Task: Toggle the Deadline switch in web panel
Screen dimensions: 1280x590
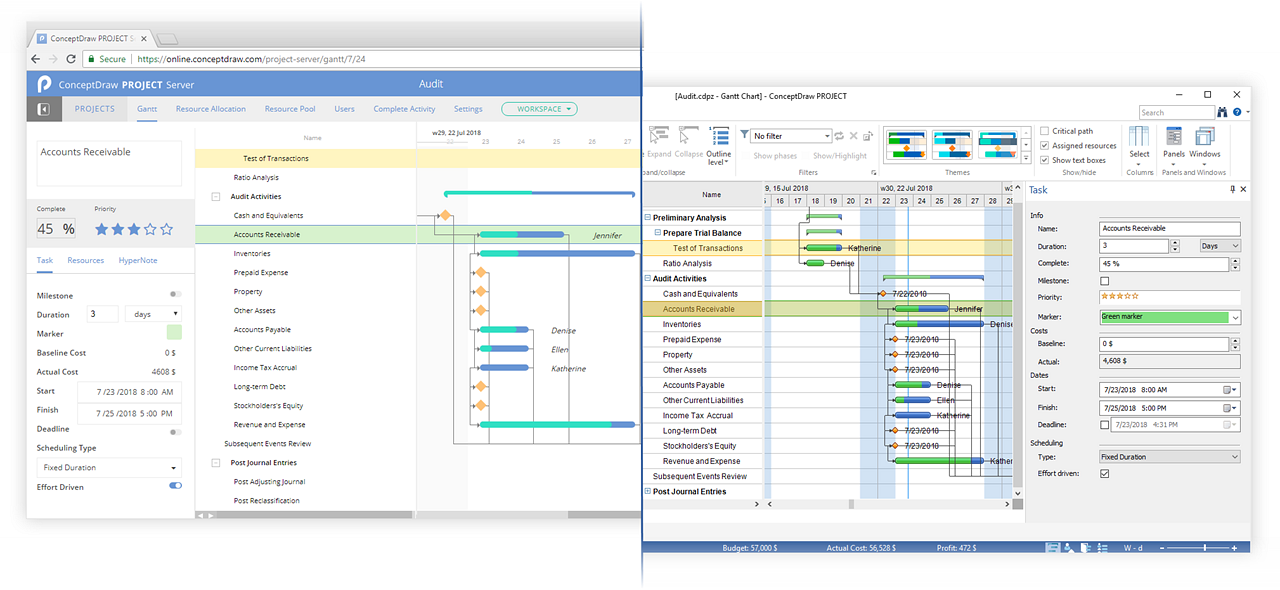Action: (x=175, y=432)
